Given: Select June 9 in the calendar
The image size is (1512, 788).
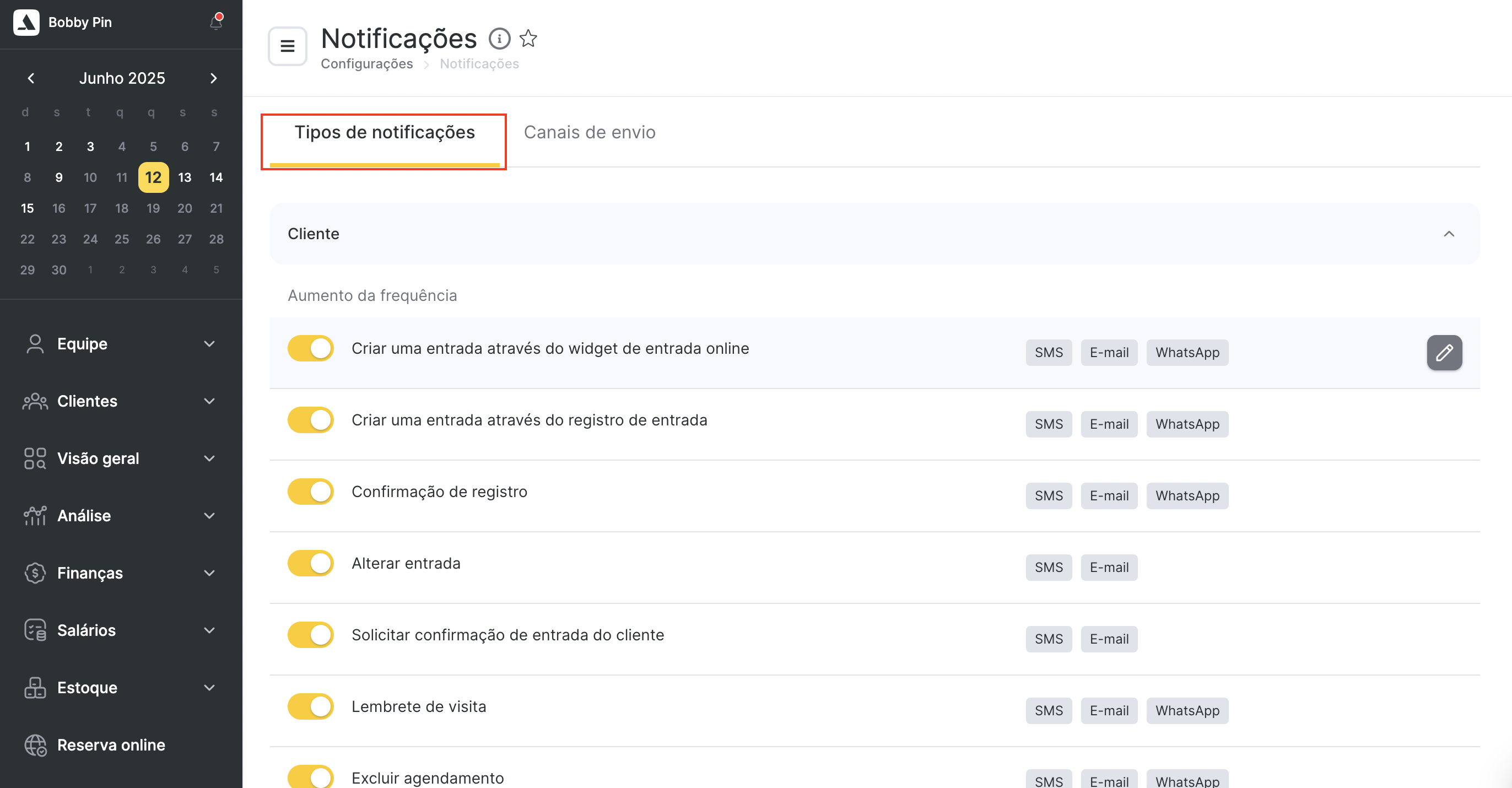Looking at the screenshot, I should point(59,177).
